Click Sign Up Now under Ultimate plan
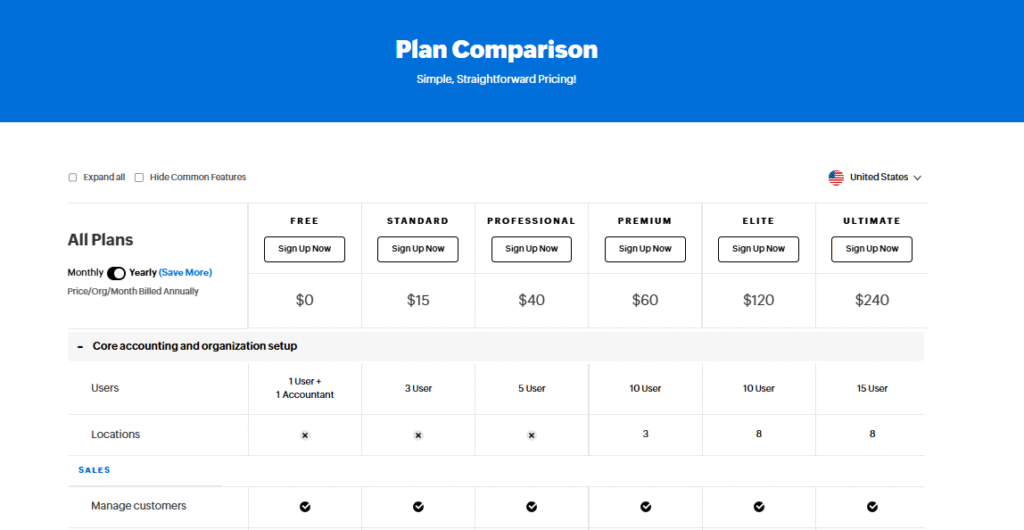Screen dimensions: 1024x530 tap(872, 249)
